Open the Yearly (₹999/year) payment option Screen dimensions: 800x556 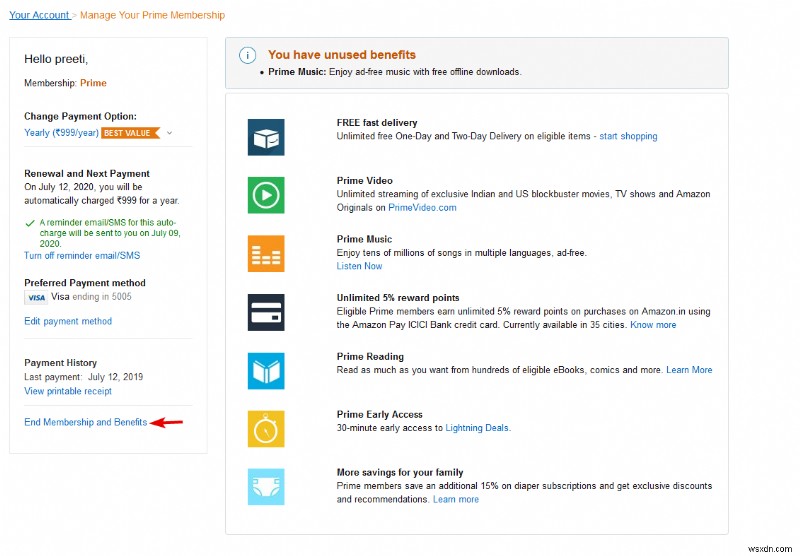[61, 133]
